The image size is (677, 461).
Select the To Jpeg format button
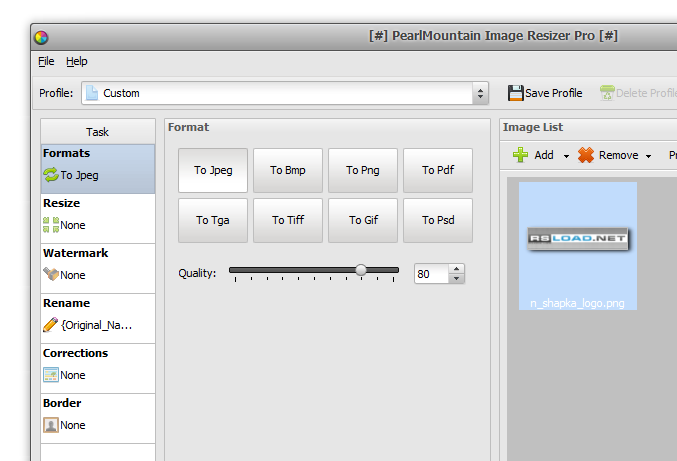pyautogui.click(x=213, y=171)
